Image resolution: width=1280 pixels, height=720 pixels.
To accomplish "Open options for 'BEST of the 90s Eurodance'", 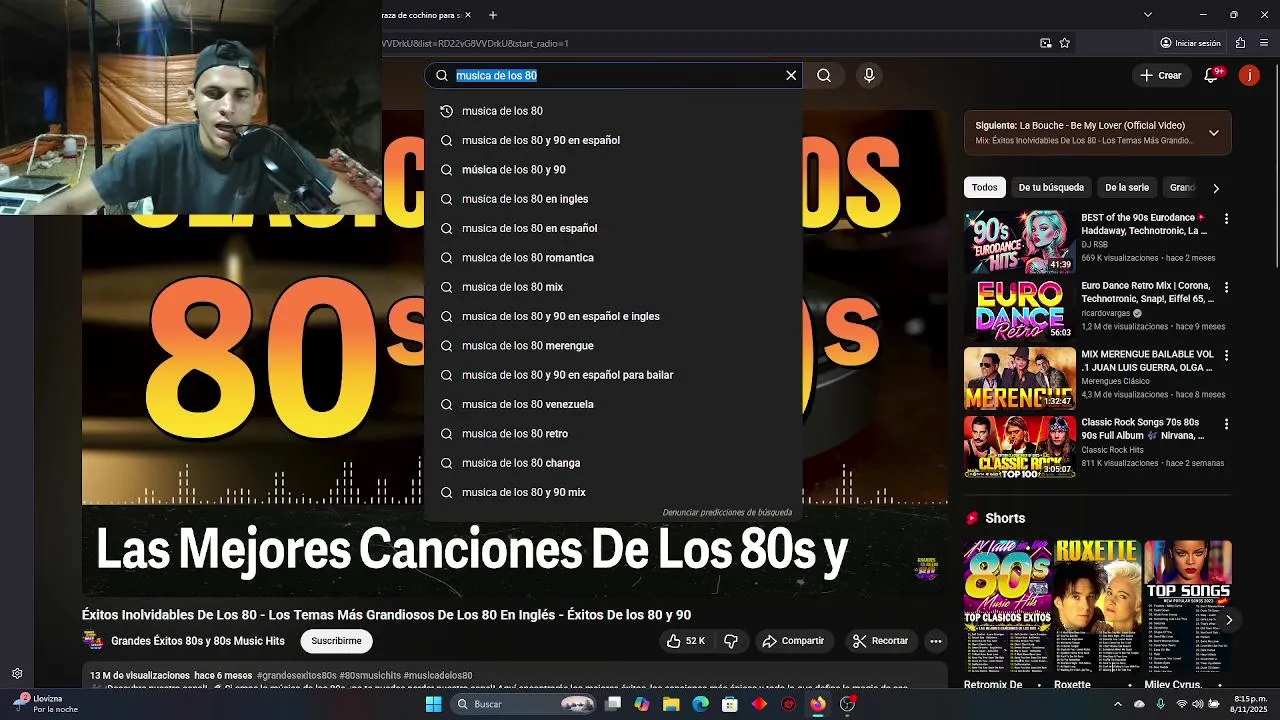I will [x=1227, y=219].
